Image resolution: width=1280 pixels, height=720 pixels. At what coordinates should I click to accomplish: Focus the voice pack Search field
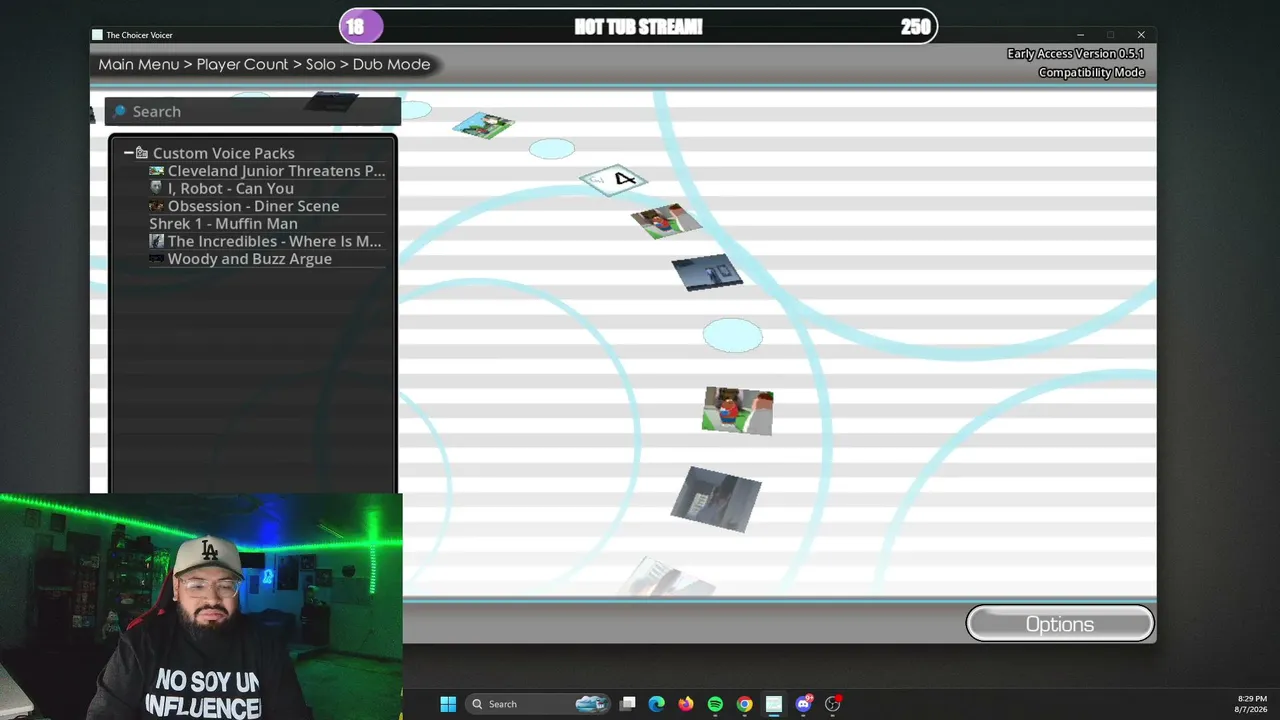coord(253,111)
